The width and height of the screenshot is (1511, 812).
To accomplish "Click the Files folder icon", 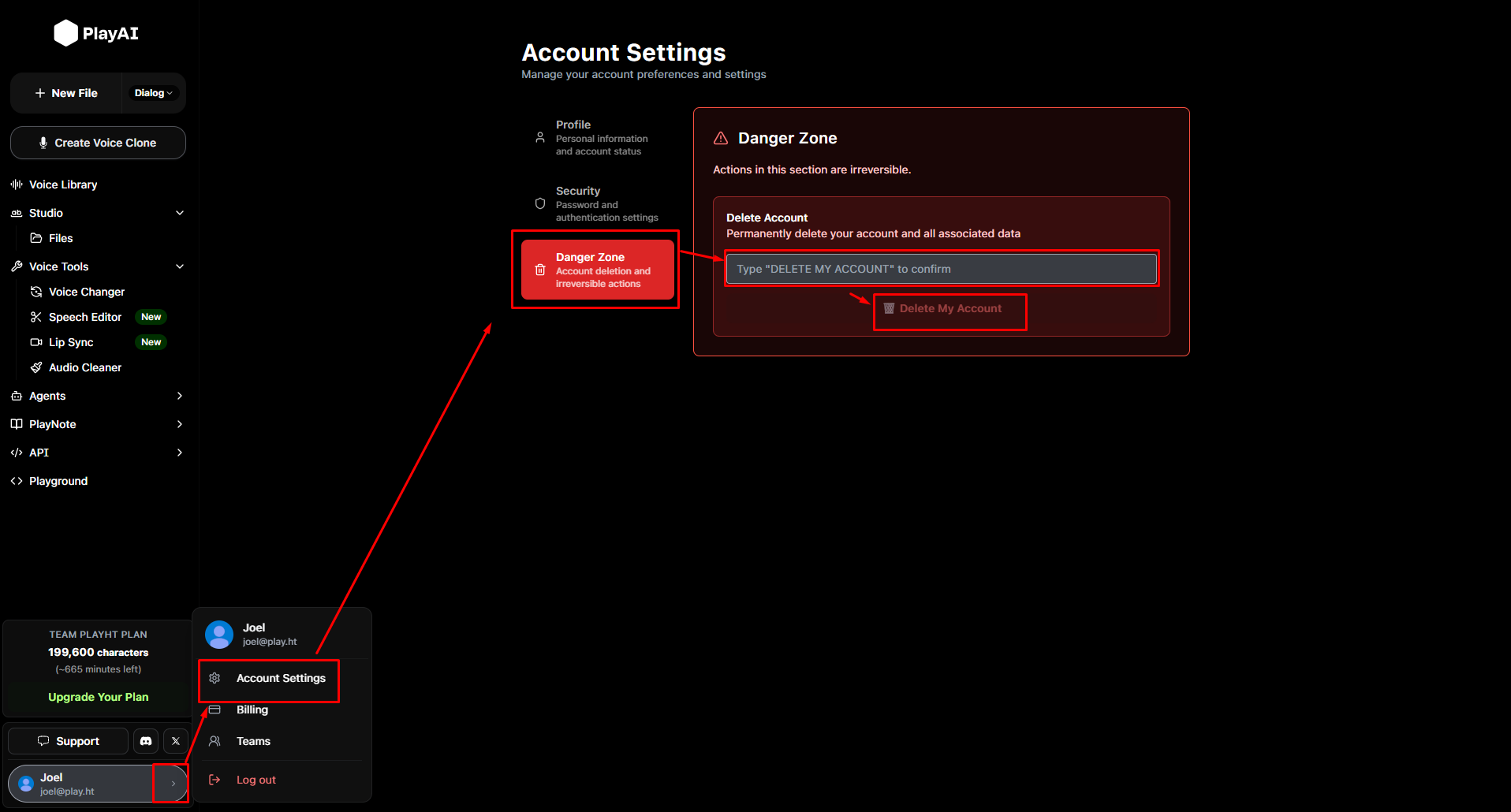I will tap(36, 238).
